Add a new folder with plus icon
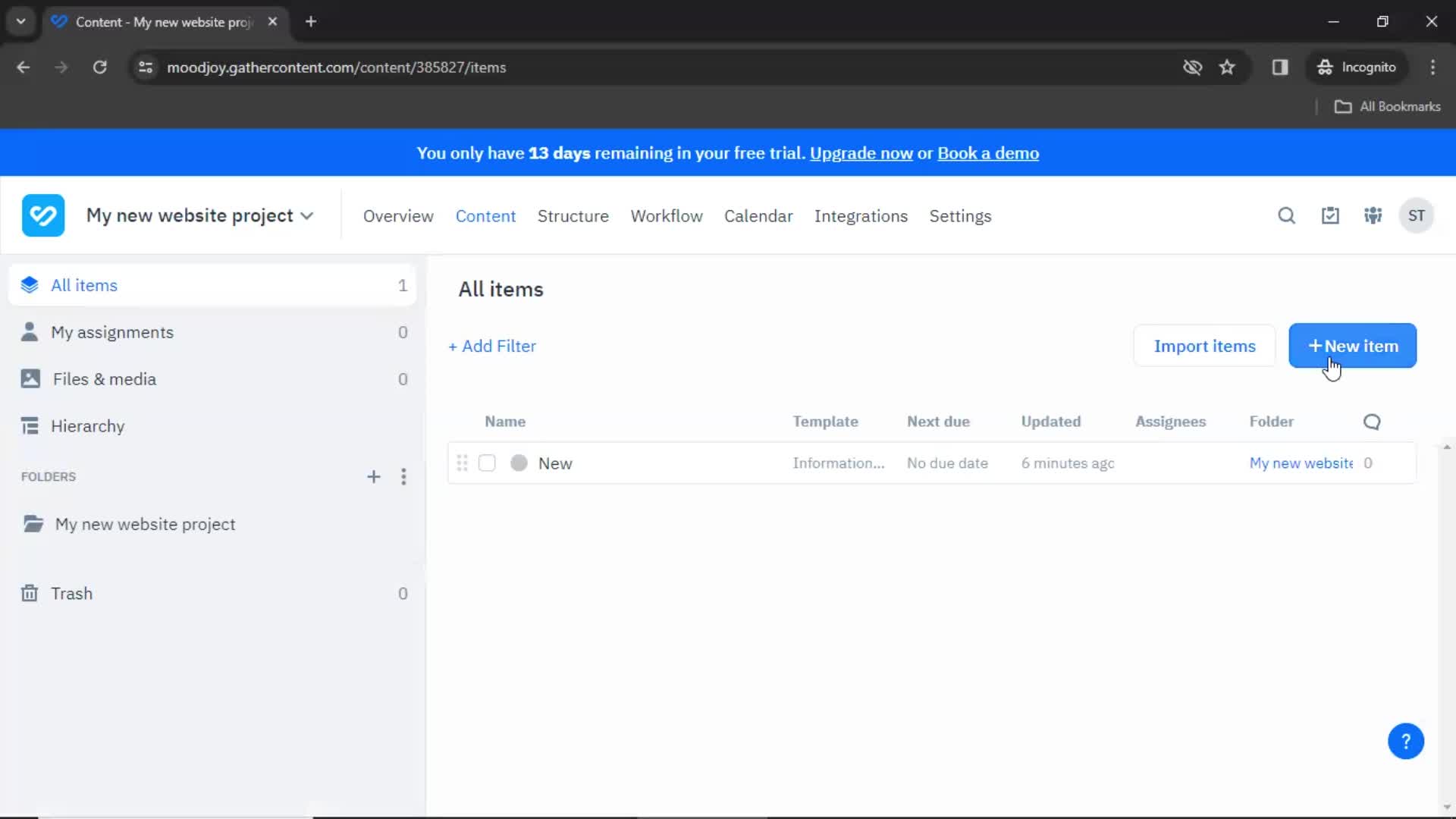Image resolution: width=1456 pixels, height=819 pixels. coord(374,477)
